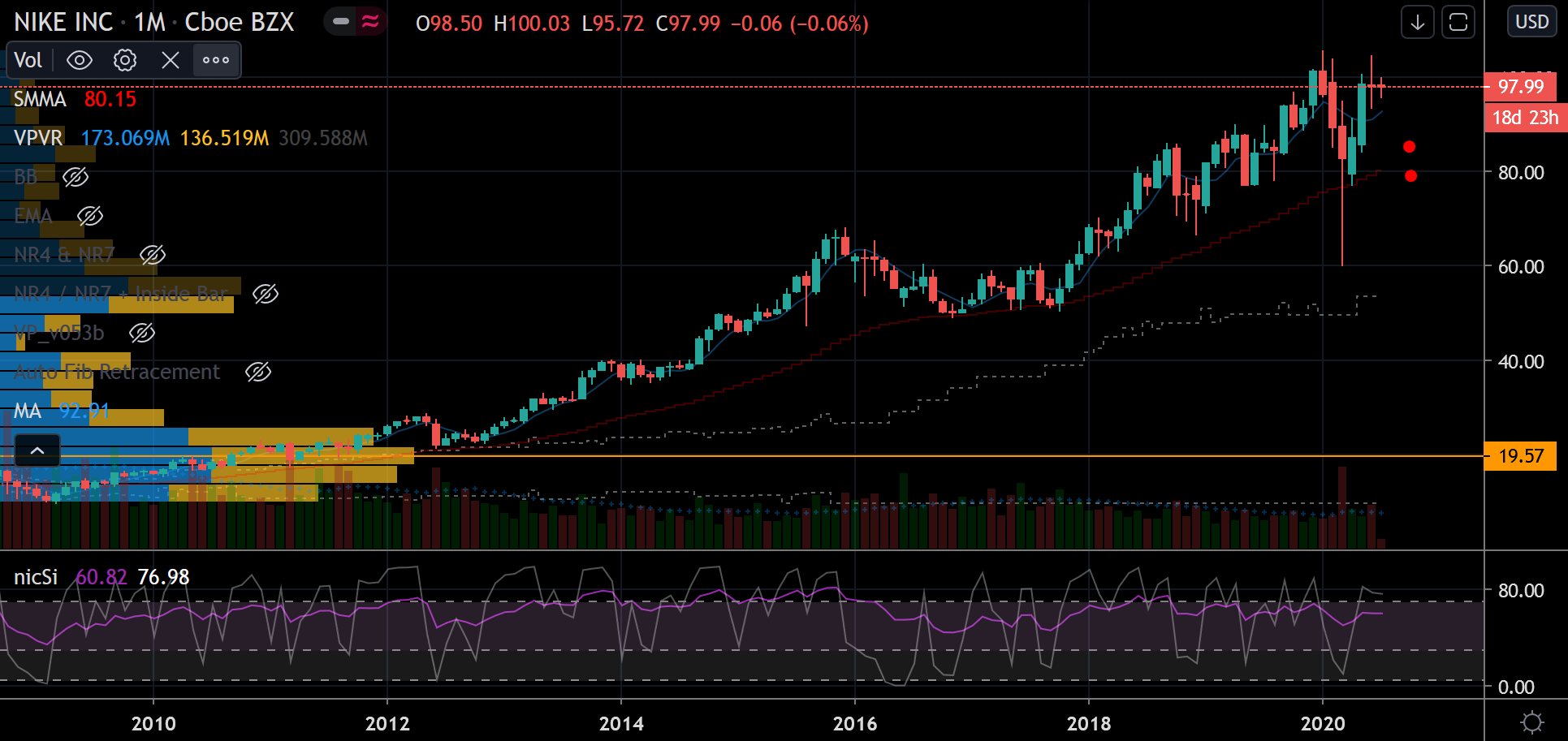The image size is (1568, 741).
Task: Click the nicSi value 76.98
Action: coord(163,577)
